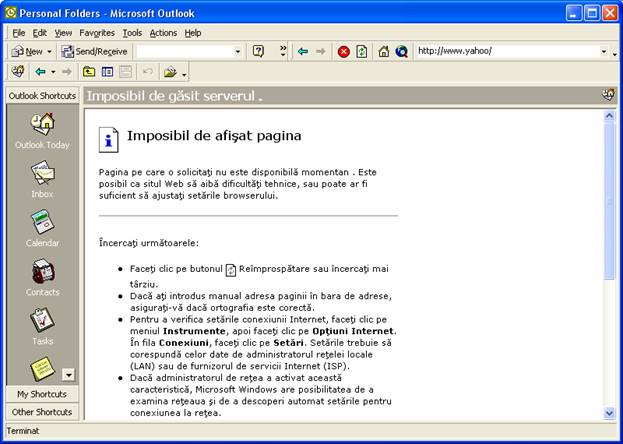Expand the back button history arrow
The height and width of the screenshot is (444, 623).
pos(53,72)
